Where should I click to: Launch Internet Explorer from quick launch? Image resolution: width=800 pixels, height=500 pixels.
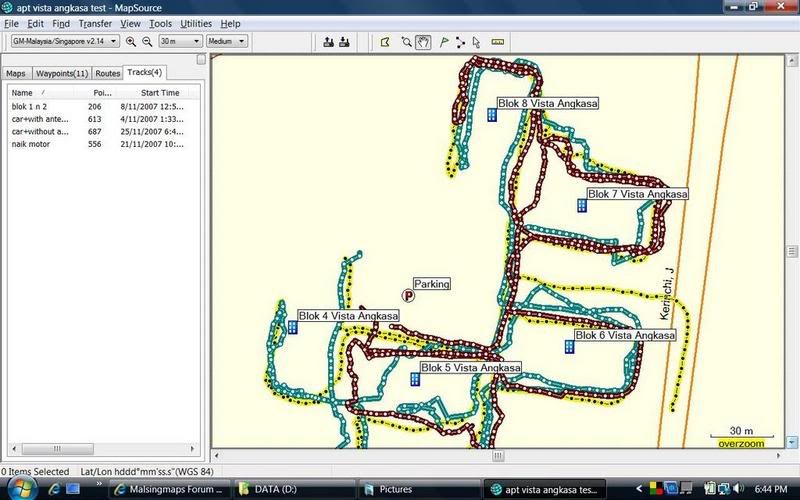tap(54, 489)
